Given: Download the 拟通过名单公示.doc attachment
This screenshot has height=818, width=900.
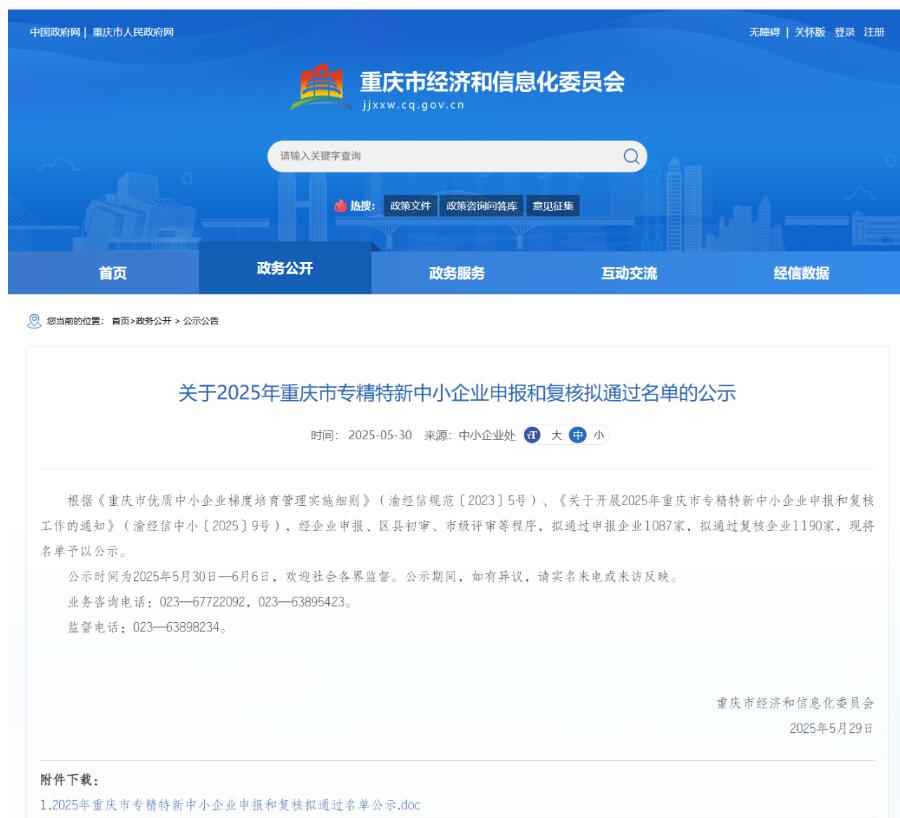Looking at the screenshot, I should 236,805.
